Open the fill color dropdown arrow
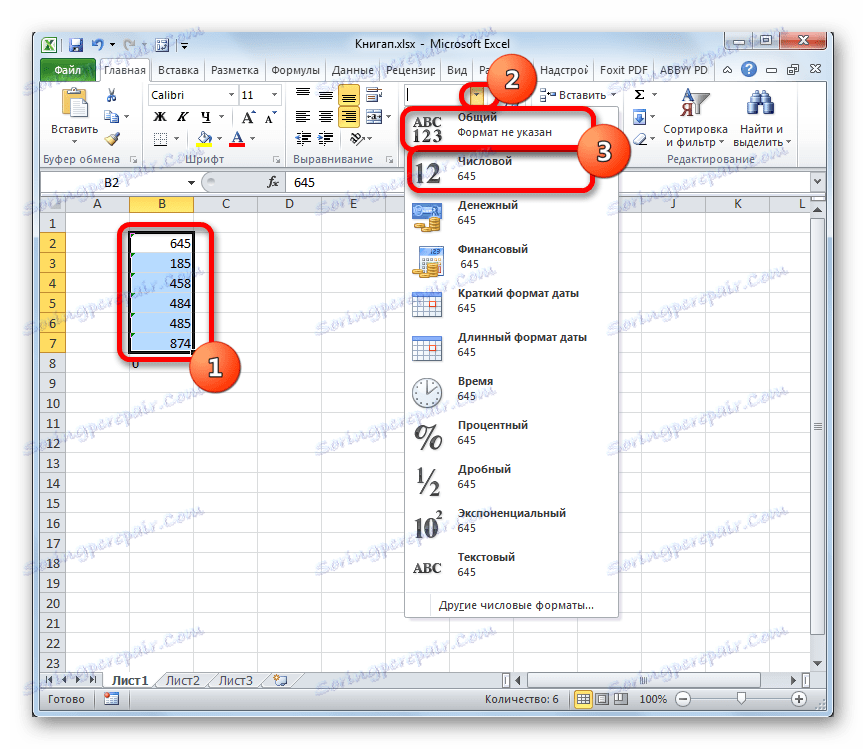 (220, 139)
